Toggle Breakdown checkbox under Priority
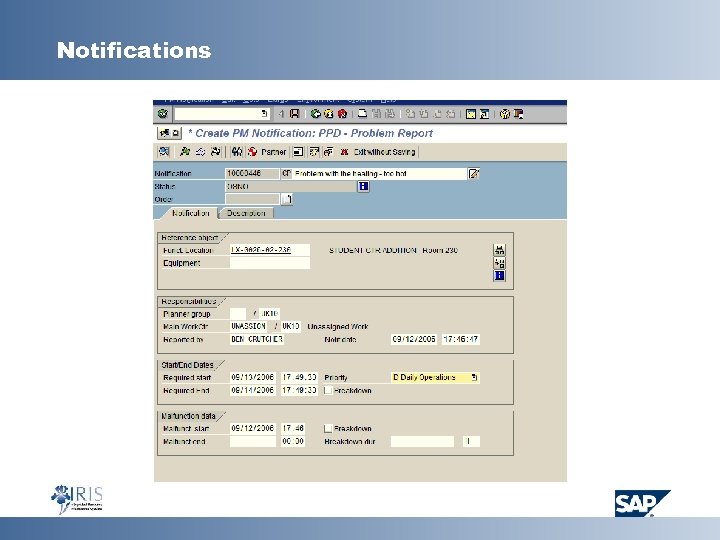Image resolution: width=720 pixels, height=540 pixels. (x=328, y=390)
